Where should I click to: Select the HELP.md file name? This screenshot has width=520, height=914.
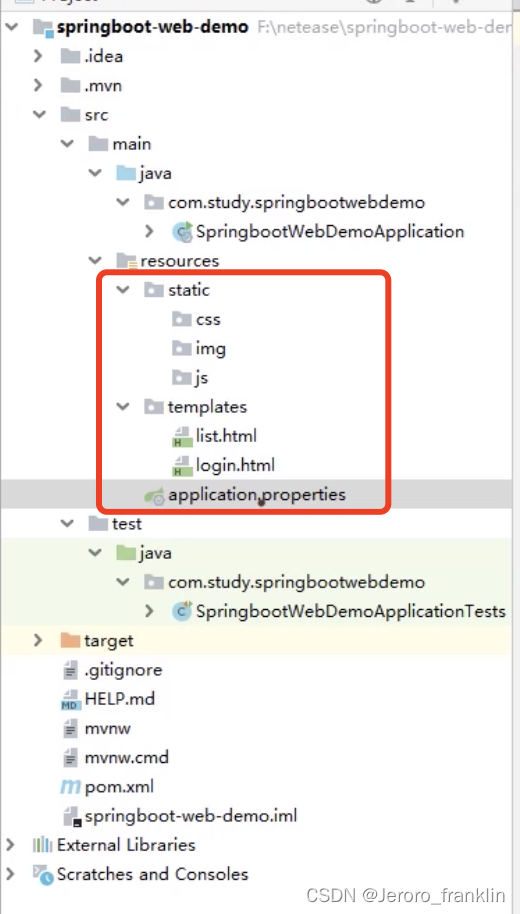(120, 699)
